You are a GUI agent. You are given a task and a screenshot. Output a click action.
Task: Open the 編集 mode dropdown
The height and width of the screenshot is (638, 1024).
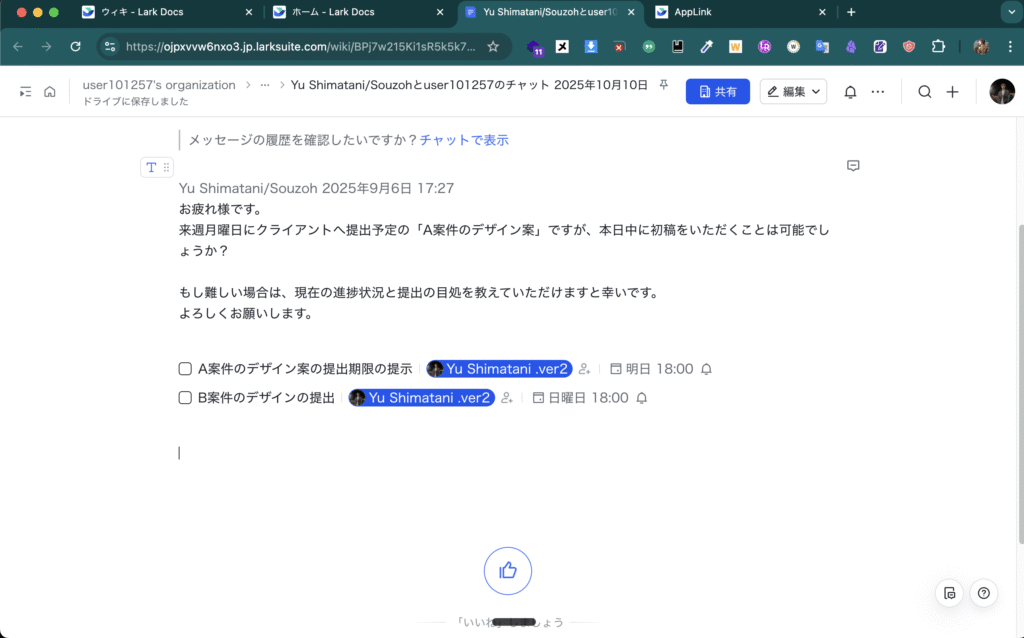pyautogui.click(x=793, y=92)
